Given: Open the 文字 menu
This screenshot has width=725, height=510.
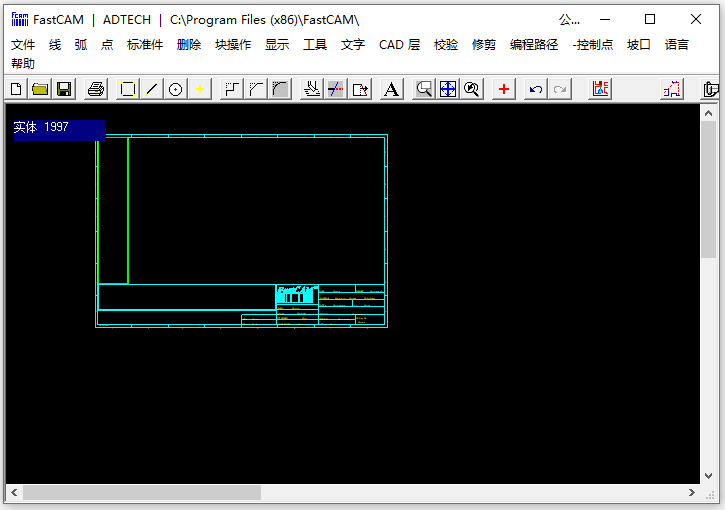Looking at the screenshot, I should (x=353, y=45).
